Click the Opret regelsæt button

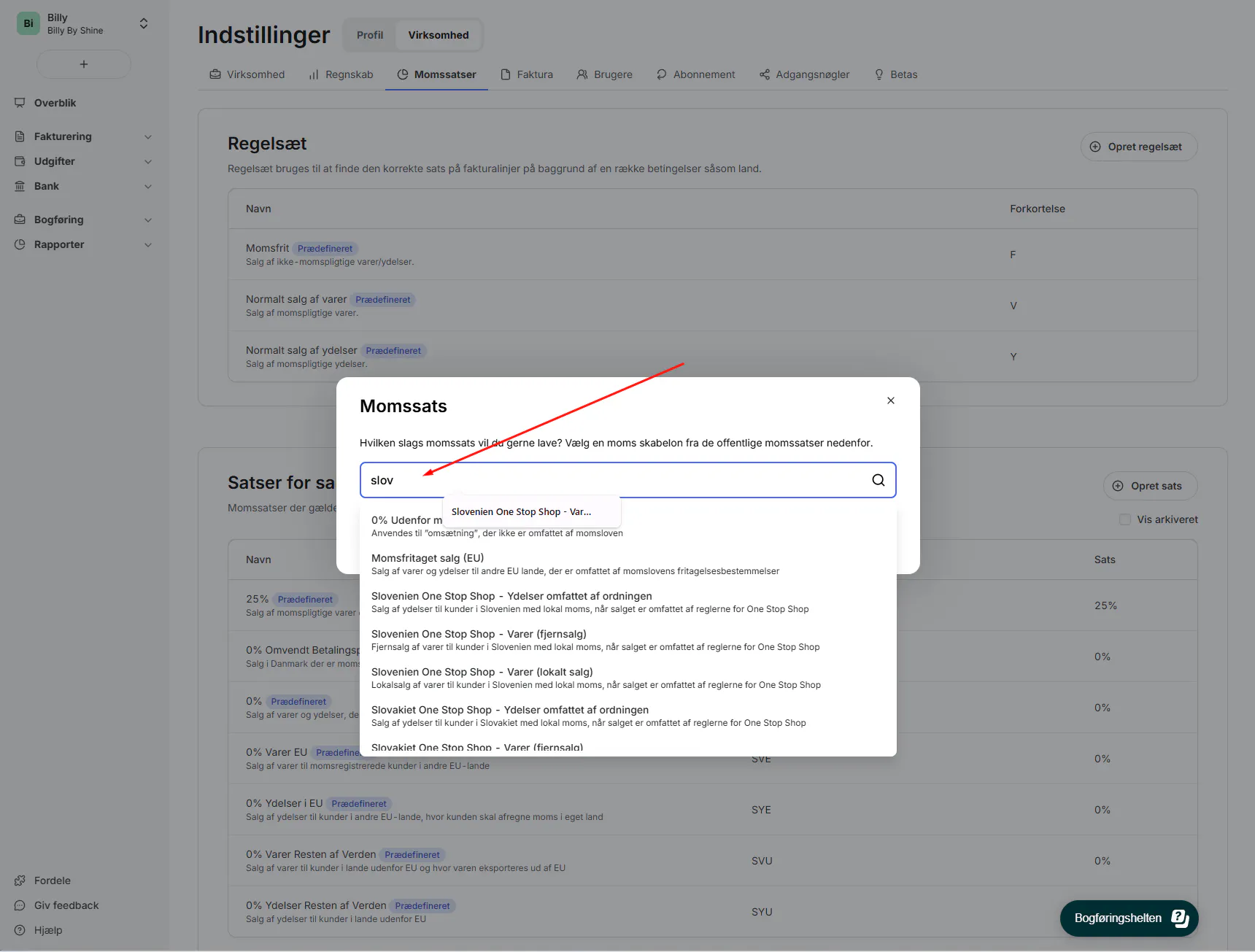(1138, 147)
